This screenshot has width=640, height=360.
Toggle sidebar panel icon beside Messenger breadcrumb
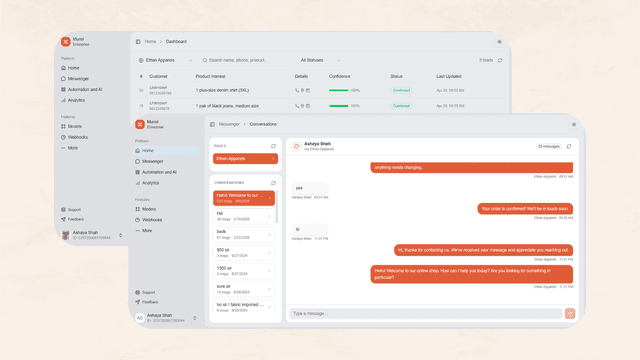[212, 124]
